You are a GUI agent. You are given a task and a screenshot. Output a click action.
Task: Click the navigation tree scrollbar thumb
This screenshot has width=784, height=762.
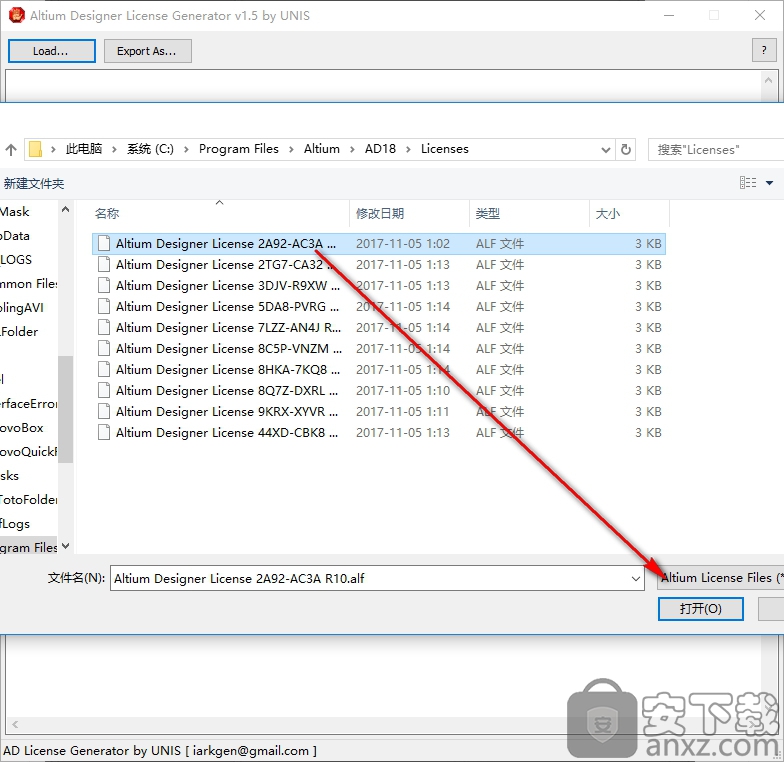coord(66,409)
